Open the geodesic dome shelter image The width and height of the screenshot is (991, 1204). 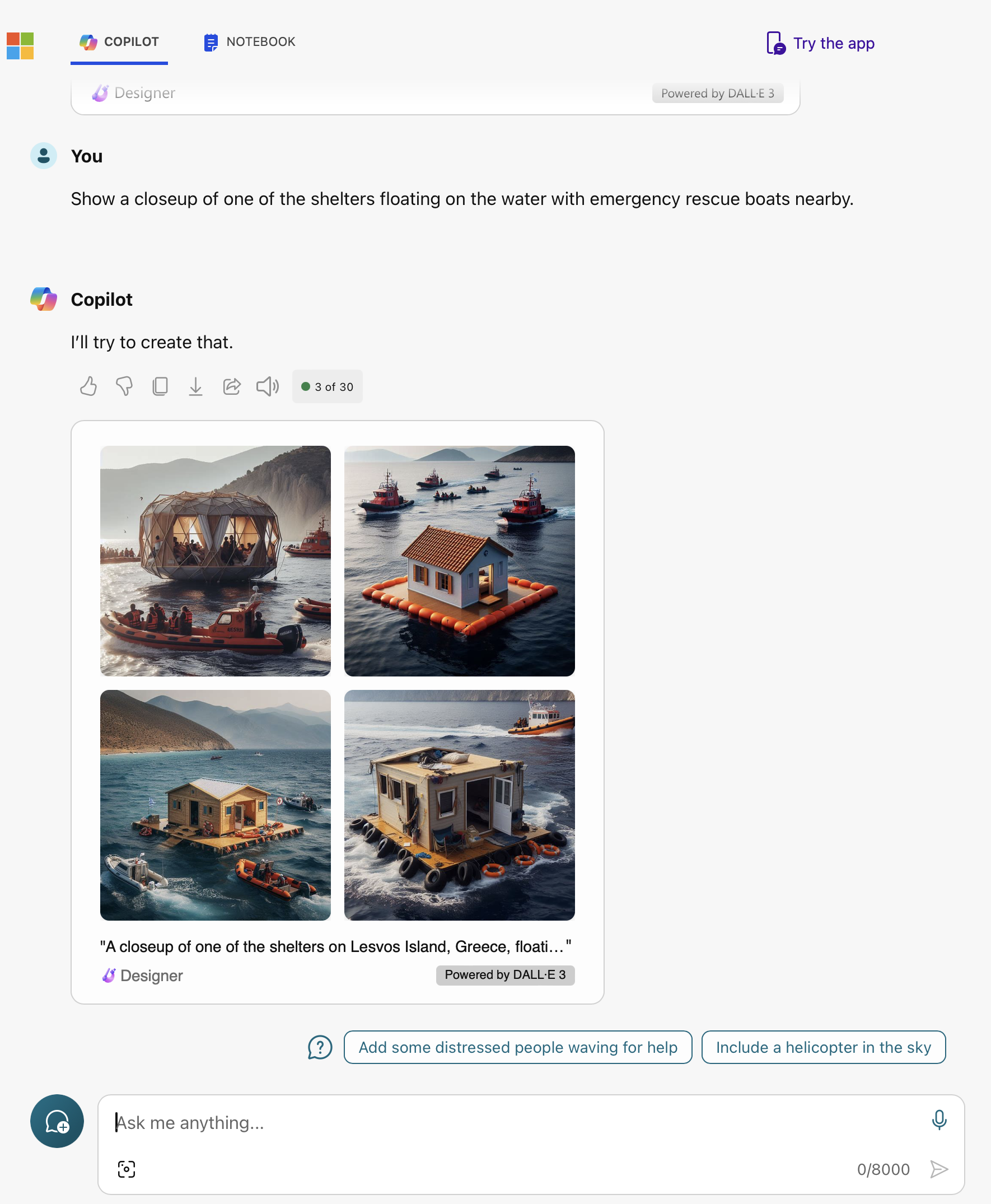215,561
